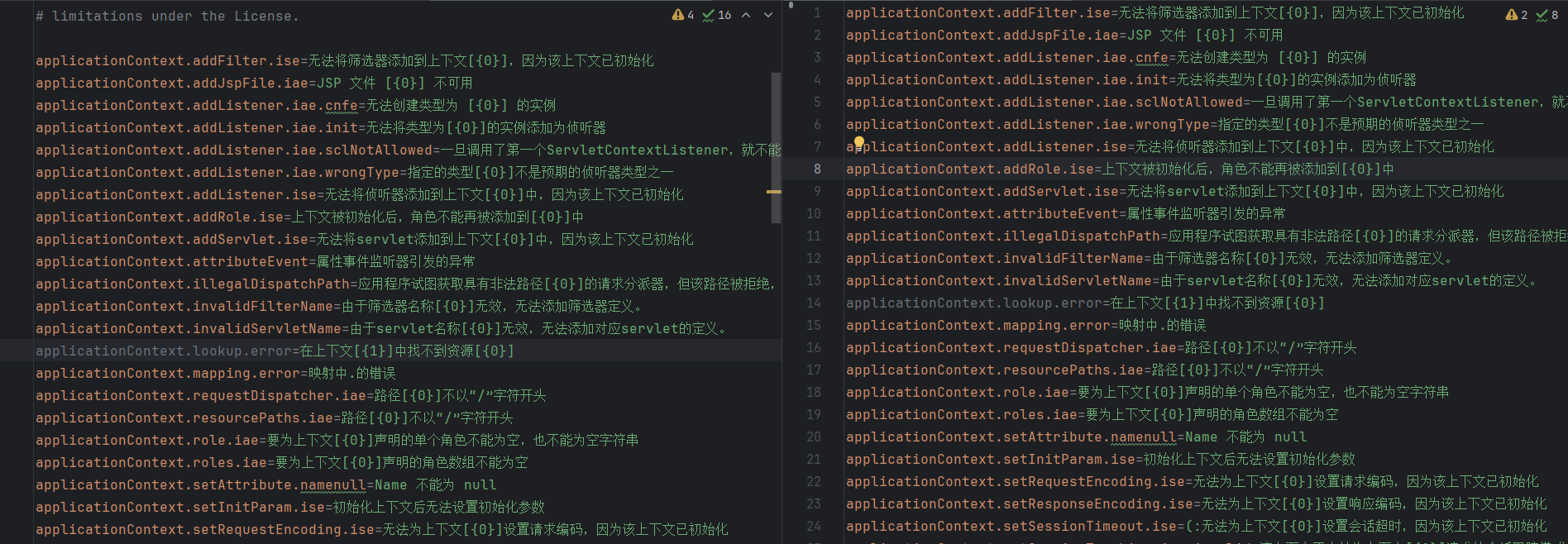Viewport: 1568px width, 544px height.
Task: Click 'setInitParam.ise' on right editor line 21
Action: click(x=1069, y=459)
